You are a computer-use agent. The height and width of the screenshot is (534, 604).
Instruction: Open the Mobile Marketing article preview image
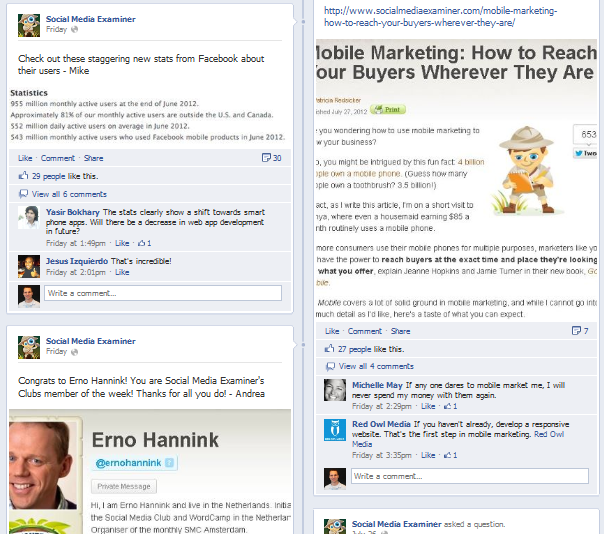pos(456,179)
